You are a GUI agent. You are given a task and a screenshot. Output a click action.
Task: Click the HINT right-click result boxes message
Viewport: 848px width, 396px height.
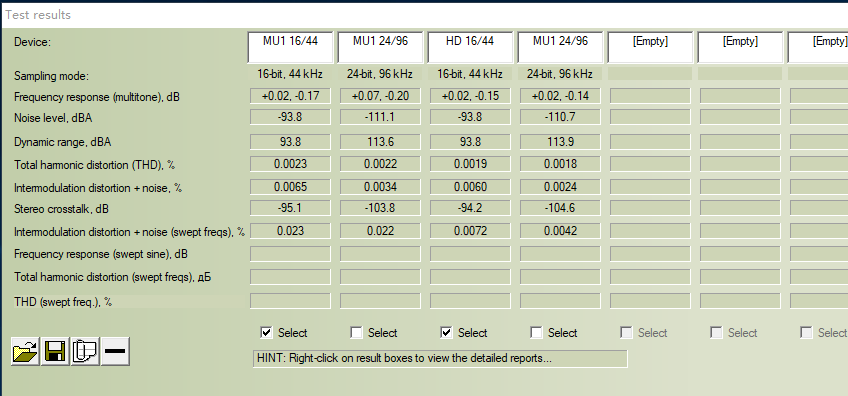pyautogui.click(x=440, y=359)
